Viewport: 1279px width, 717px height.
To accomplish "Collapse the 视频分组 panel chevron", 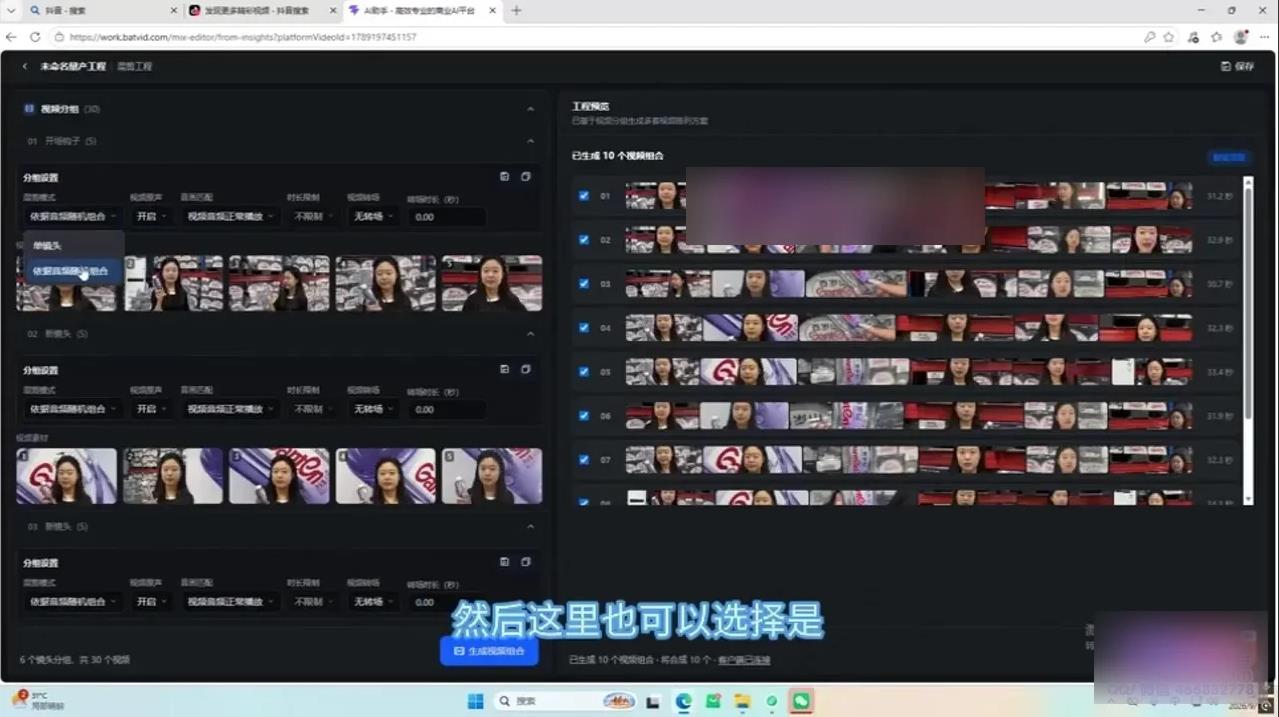I will 530,108.
